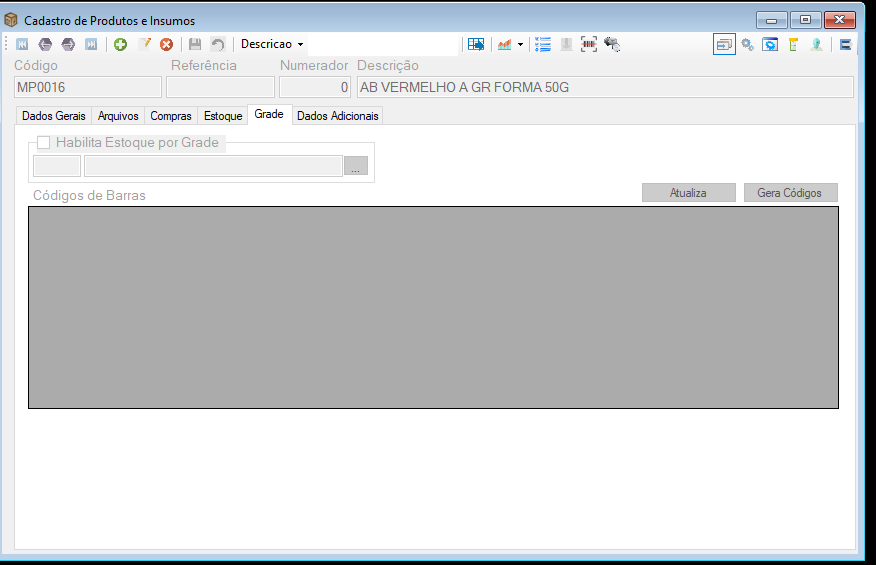Open the Descricao search field dropdown
The height and width of the screenshot is (565, 876).
273,44
